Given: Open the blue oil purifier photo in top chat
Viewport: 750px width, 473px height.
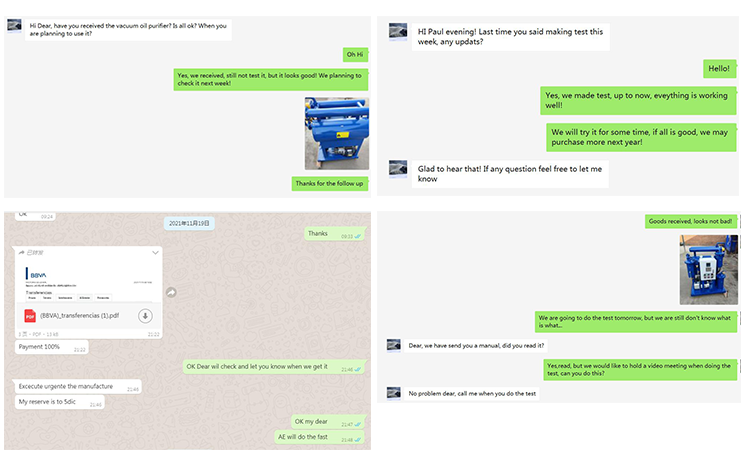Looking at the screenshot, I should 337,133.
